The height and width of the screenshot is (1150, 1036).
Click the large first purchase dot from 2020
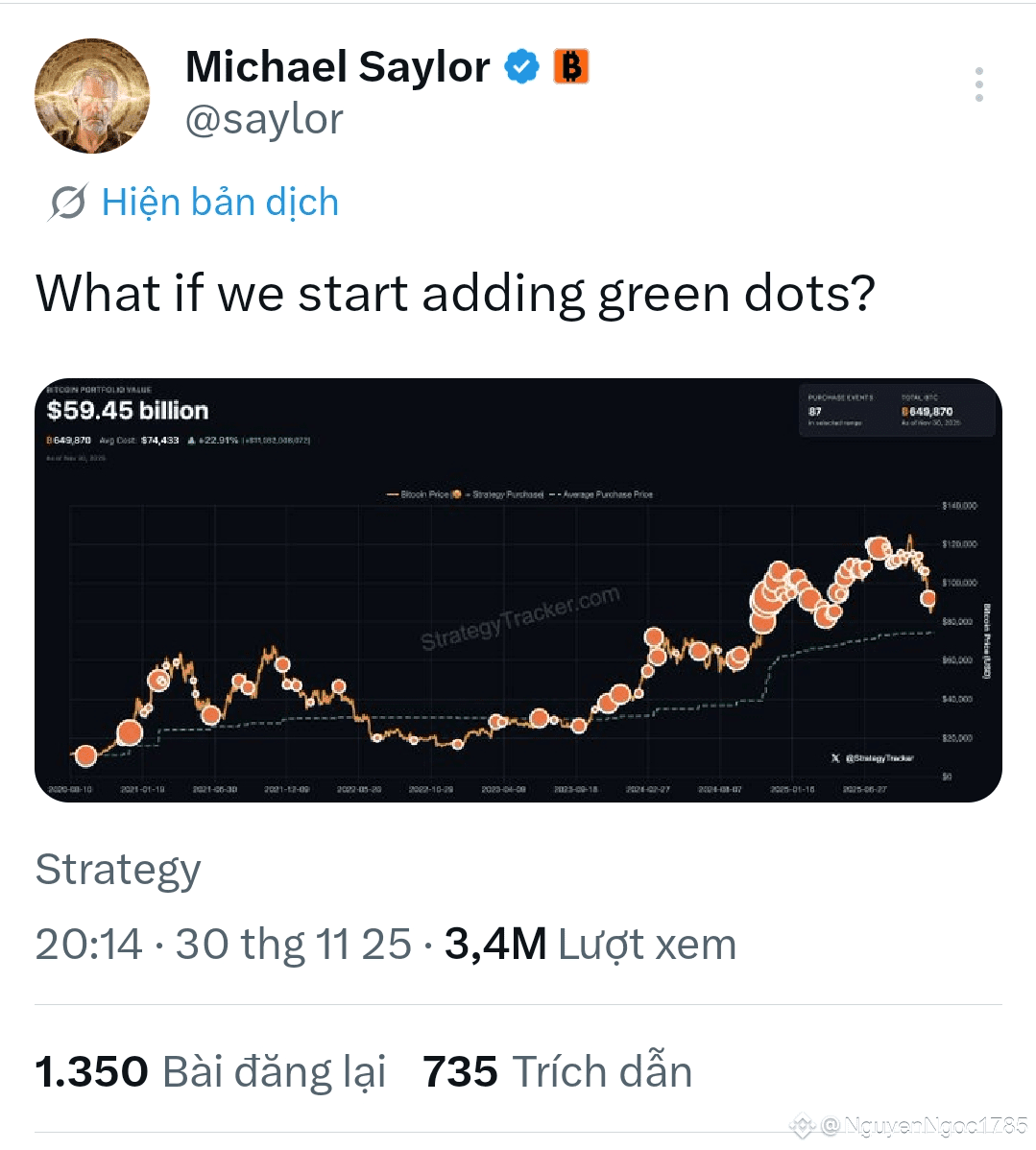click(x=85, y=755)
